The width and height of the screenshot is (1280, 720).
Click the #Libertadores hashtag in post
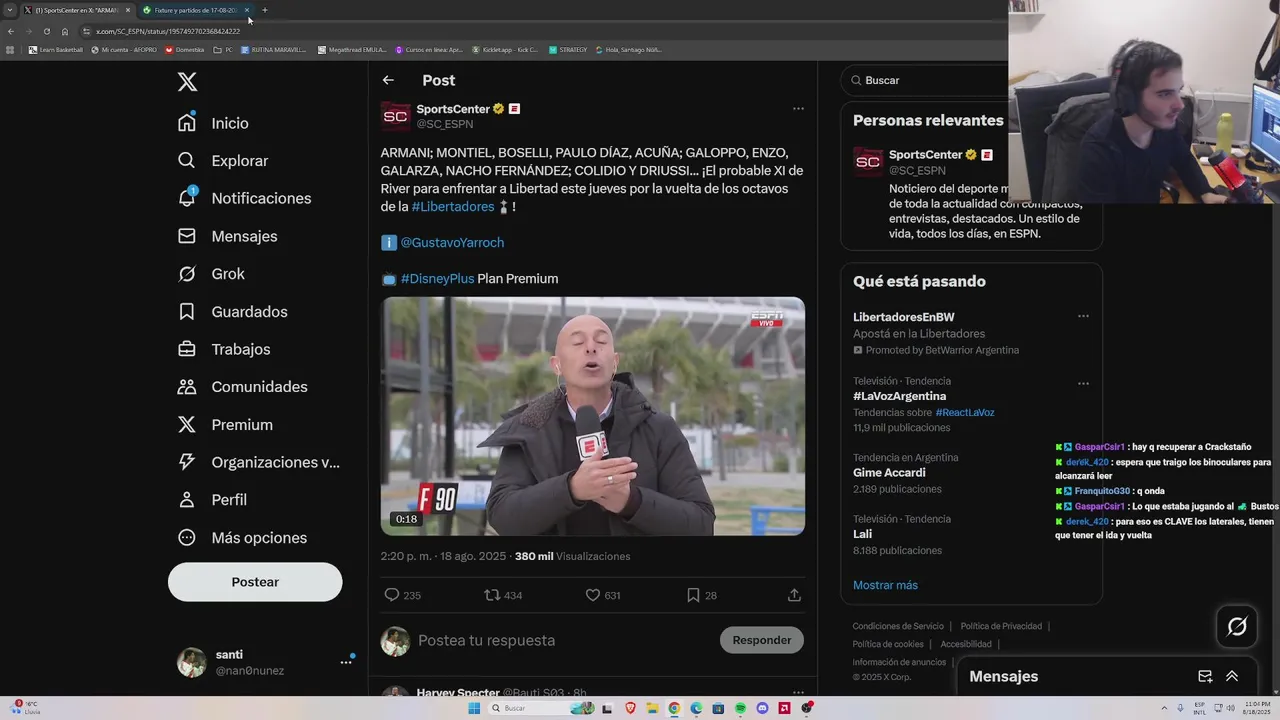click(453, 206)
